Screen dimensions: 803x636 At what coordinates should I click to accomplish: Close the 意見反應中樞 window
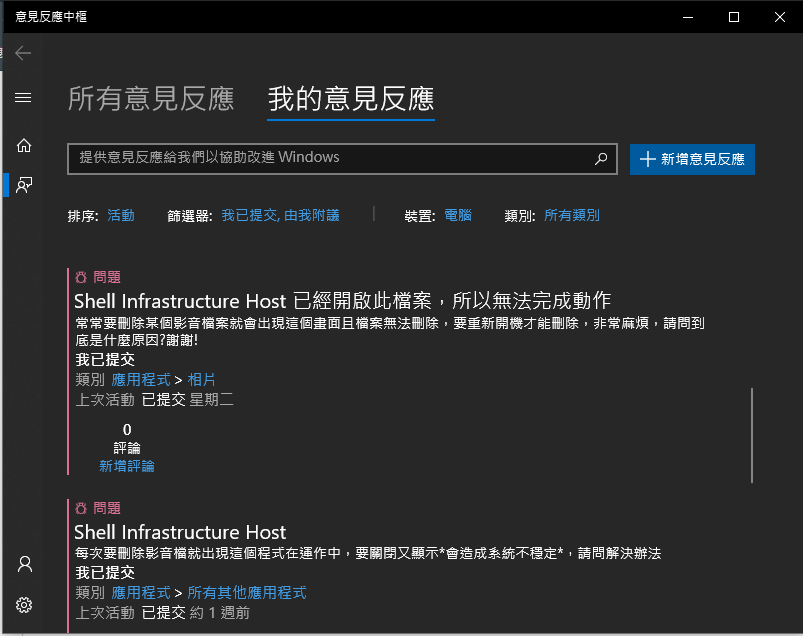click(x=779, y=17)
